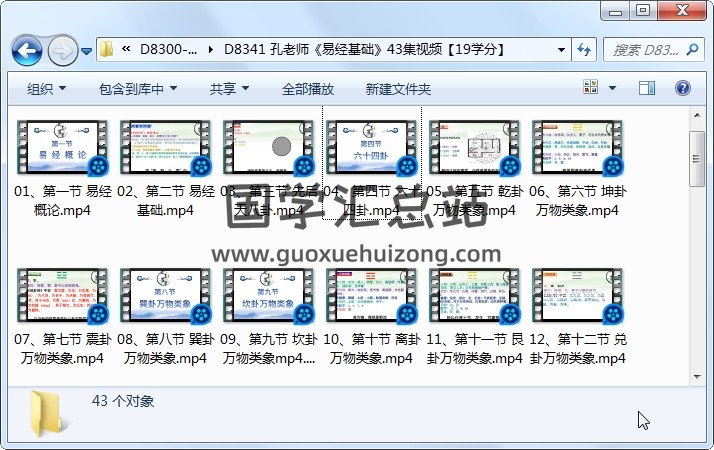Select the 10 第十节 离卦万物类象.mp4 video icon
This screenshot has width=714, height=450.
(x=366, y=297)
